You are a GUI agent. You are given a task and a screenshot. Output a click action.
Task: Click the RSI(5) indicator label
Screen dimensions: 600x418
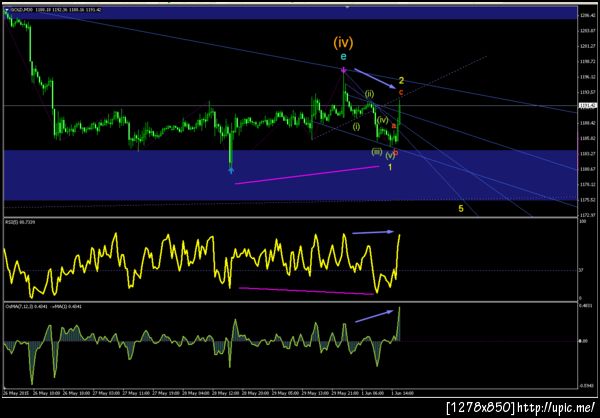(x=20, y=222)
